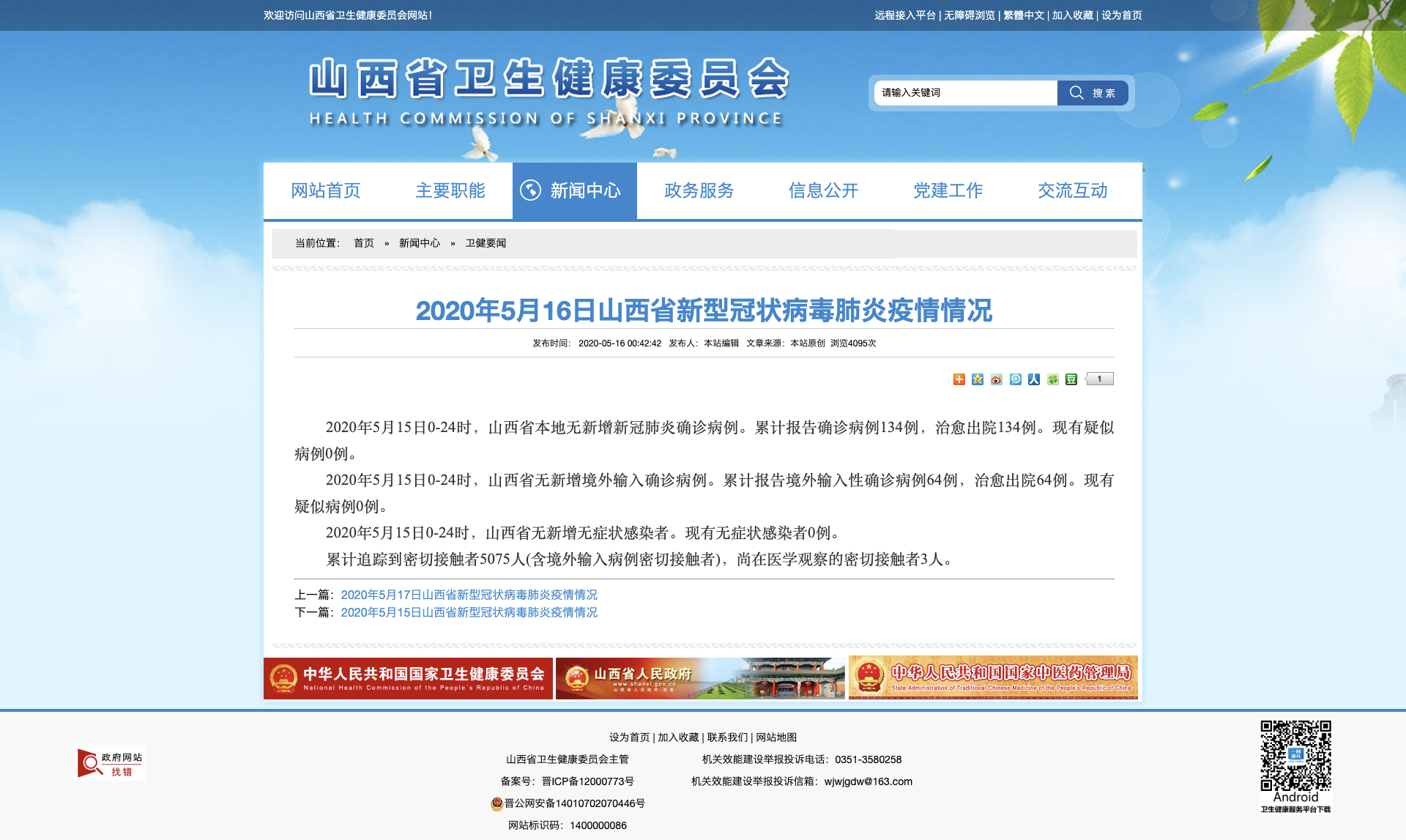Open National Health Commission banner
Screen dimensions: 1406x840
pos(408,678)
